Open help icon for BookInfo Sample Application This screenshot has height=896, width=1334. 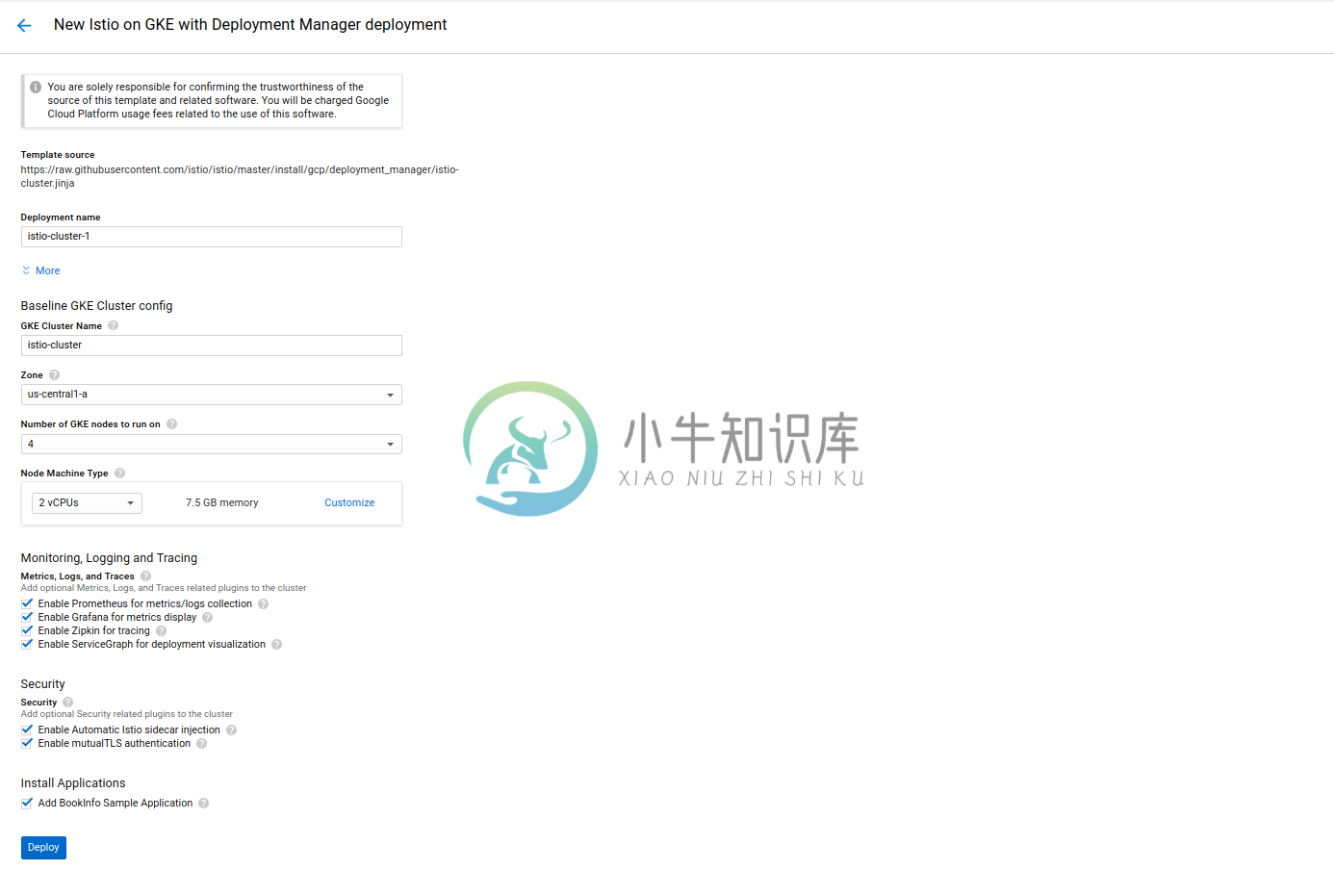[x=203, y=804]
